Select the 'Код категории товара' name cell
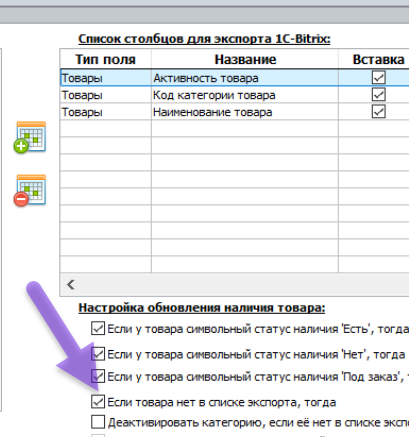The height and width of the screenshot is (437, 409). pyautogui.click(x=245, y=95)
